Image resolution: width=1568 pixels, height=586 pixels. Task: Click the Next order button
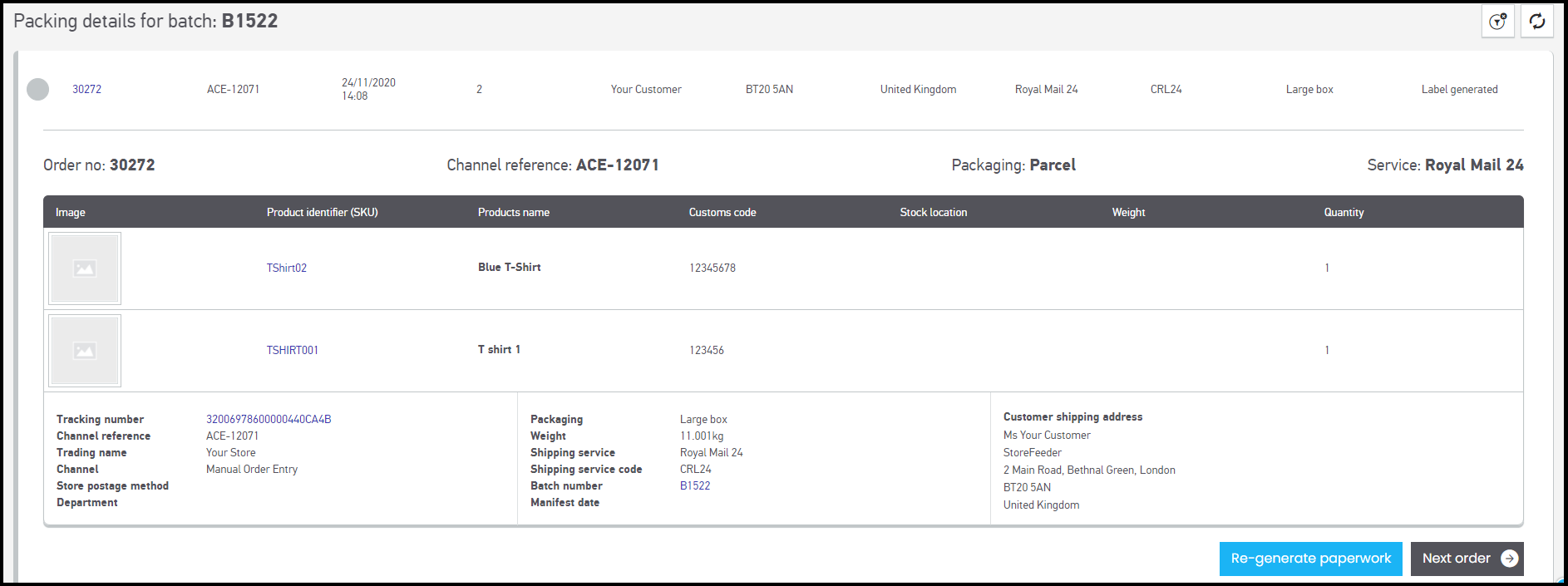[x=1457, y=559]
